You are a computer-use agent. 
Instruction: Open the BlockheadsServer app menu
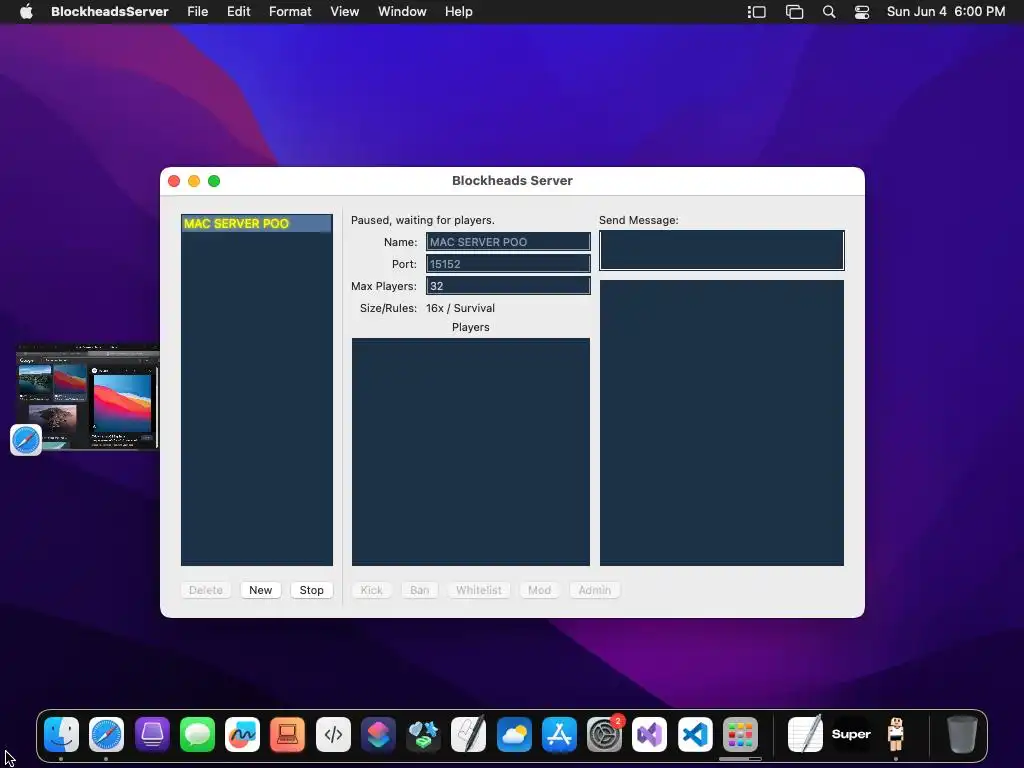[x=110, y=11]
